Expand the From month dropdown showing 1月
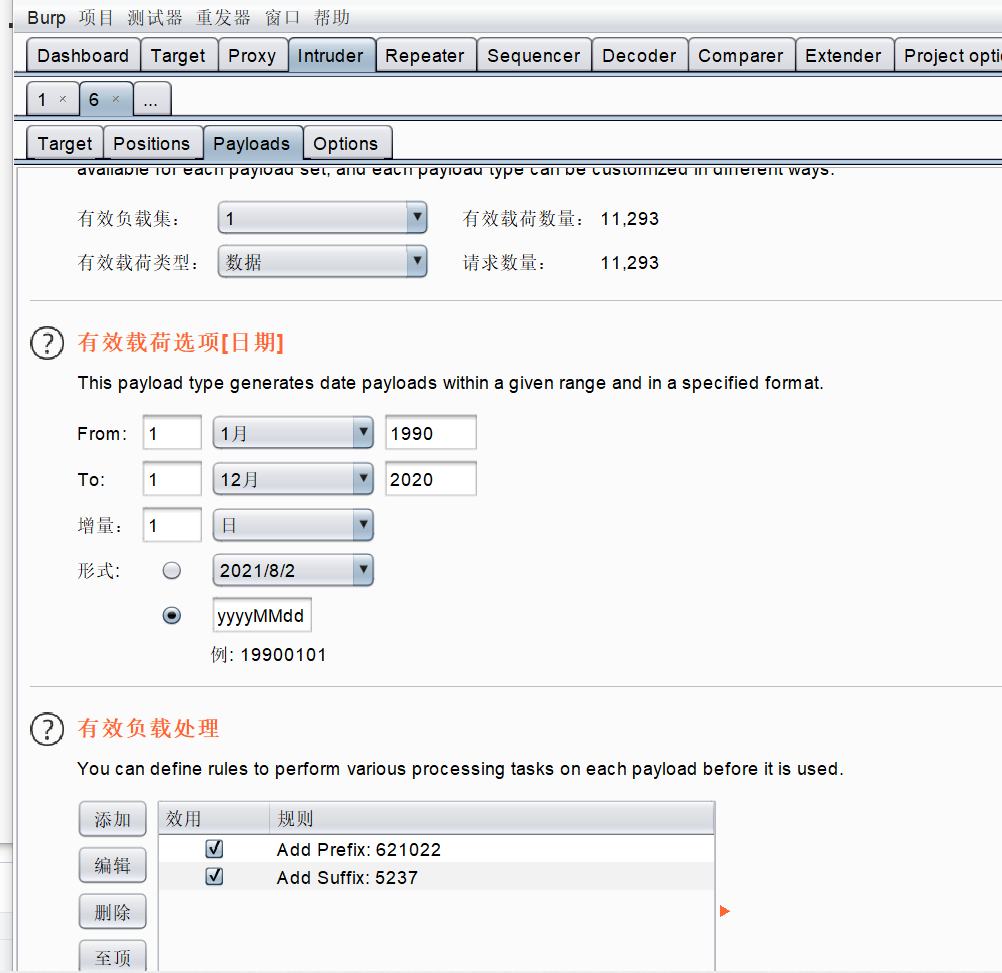1002x973 pixels. point(293,433)
